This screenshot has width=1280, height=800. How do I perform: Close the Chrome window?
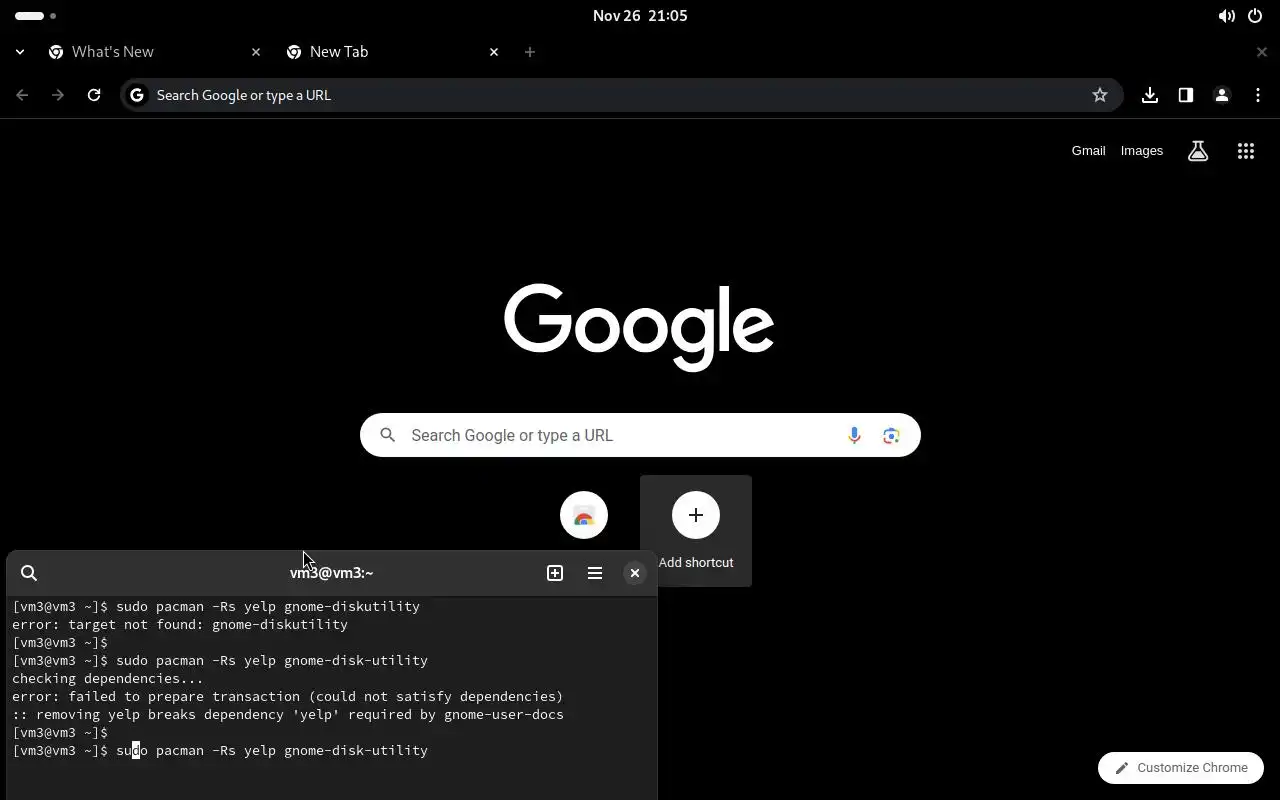pos(1262,52)
